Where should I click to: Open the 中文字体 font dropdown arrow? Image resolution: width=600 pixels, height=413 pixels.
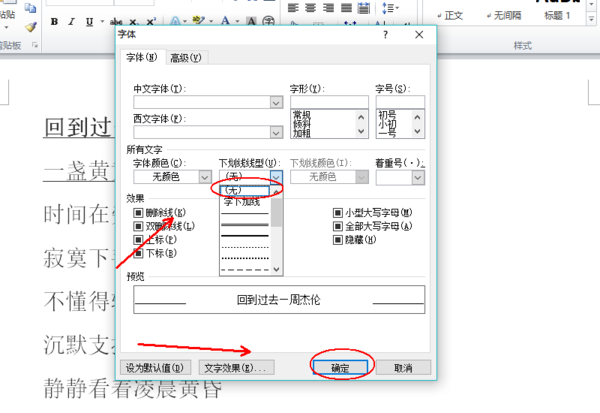pyautogui.click(x=276, y=103)
